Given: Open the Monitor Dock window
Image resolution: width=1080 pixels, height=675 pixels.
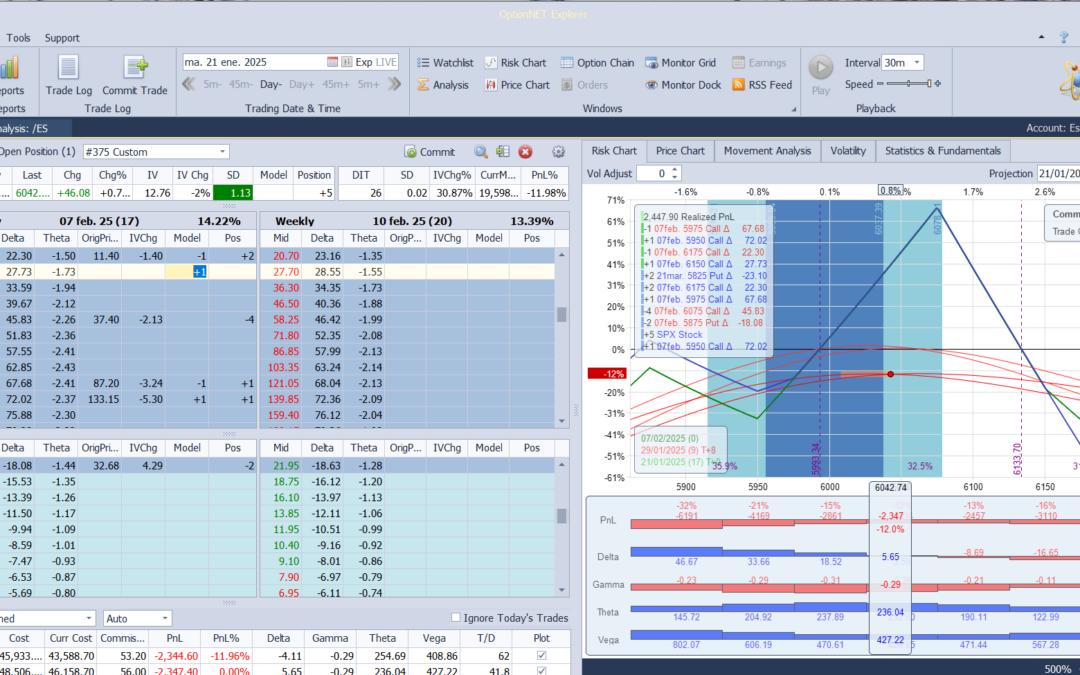Looking at the screenshot, I should [683, 85].
